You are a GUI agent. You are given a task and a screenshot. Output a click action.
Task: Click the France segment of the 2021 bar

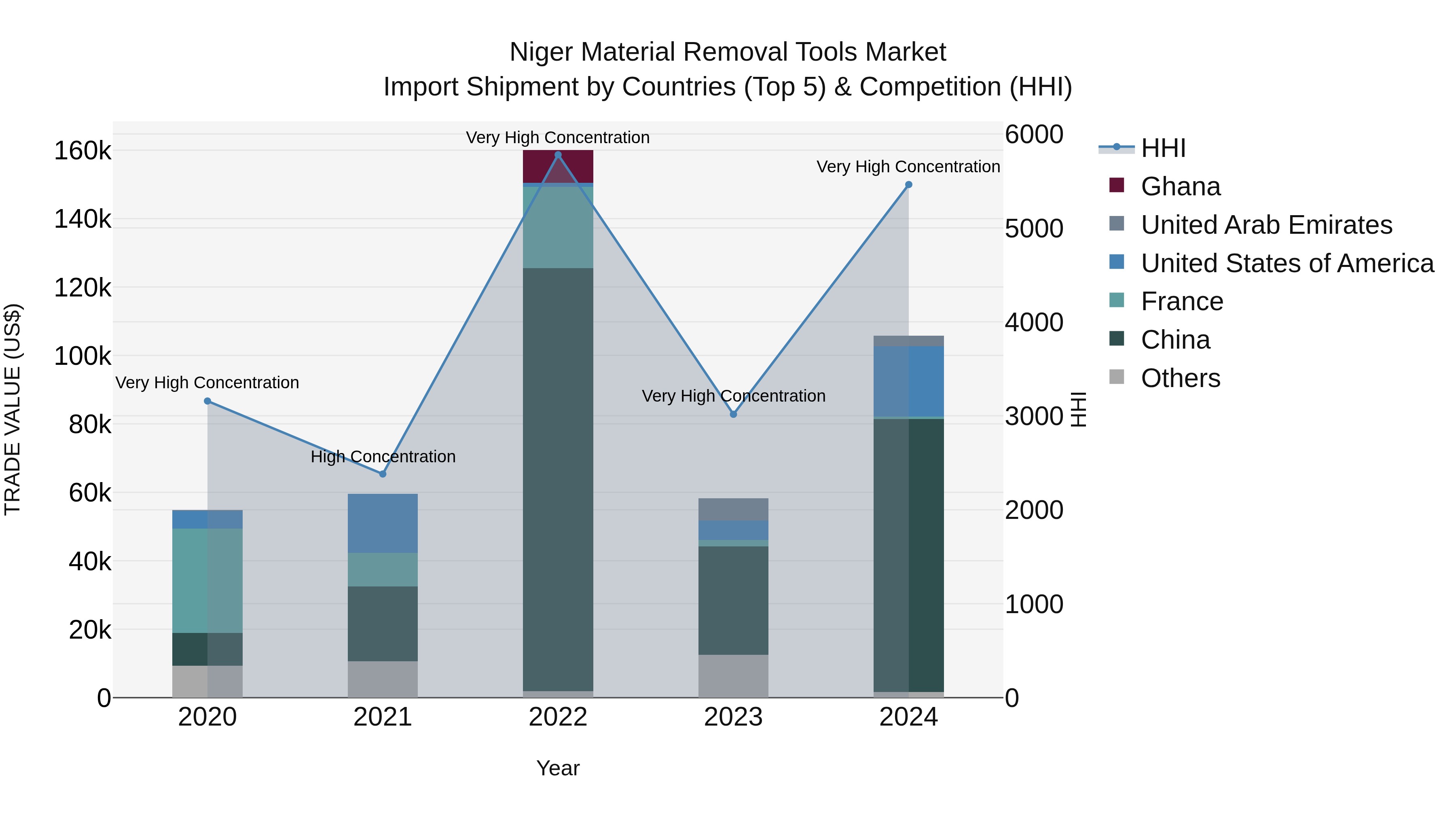click(x=383, y=570)
